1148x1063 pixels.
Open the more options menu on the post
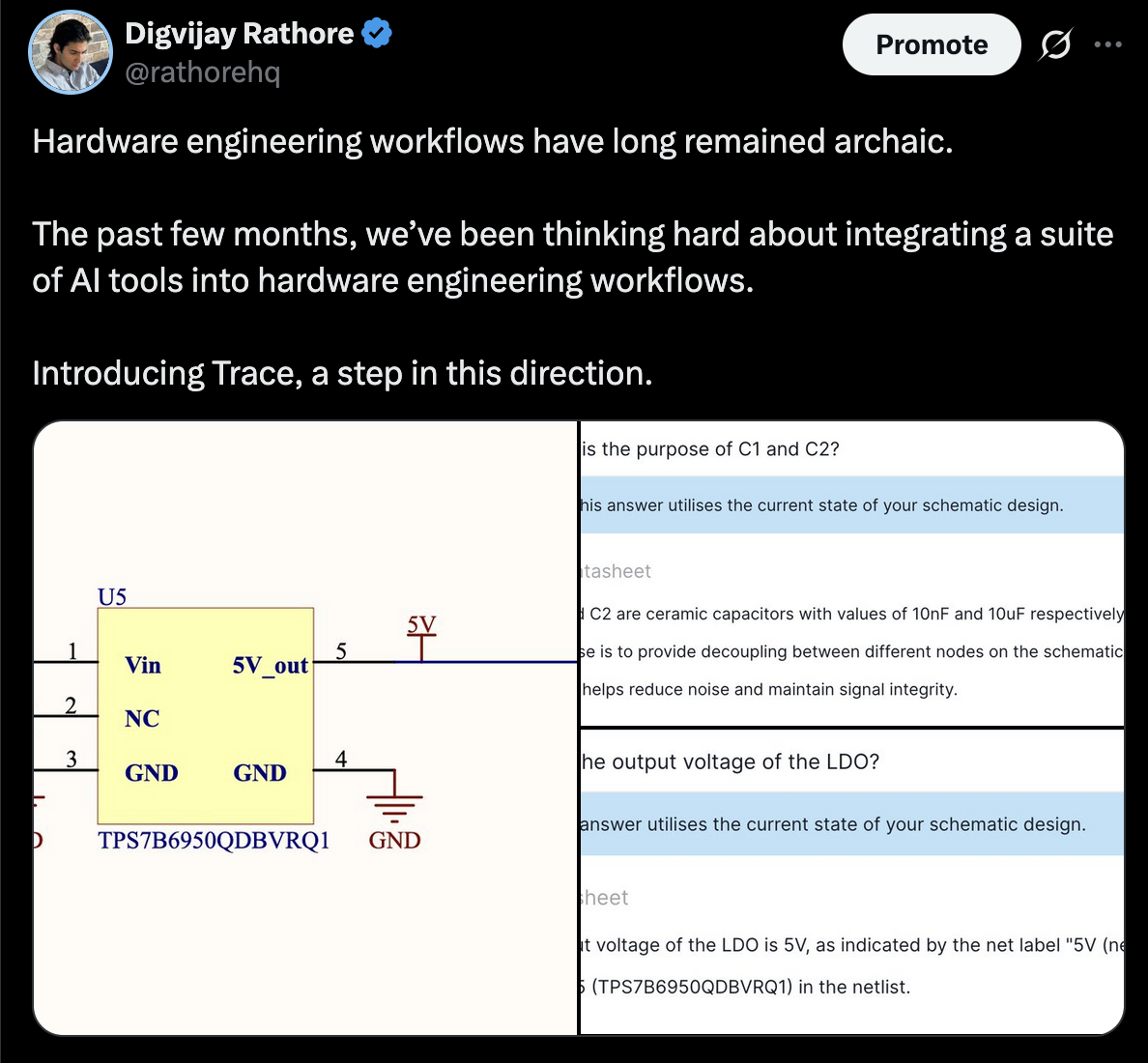[1107, 44]
